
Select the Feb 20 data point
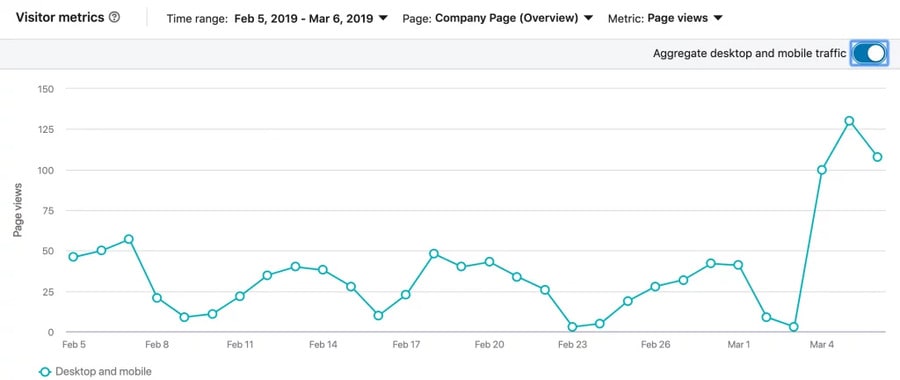pos(489,262)
